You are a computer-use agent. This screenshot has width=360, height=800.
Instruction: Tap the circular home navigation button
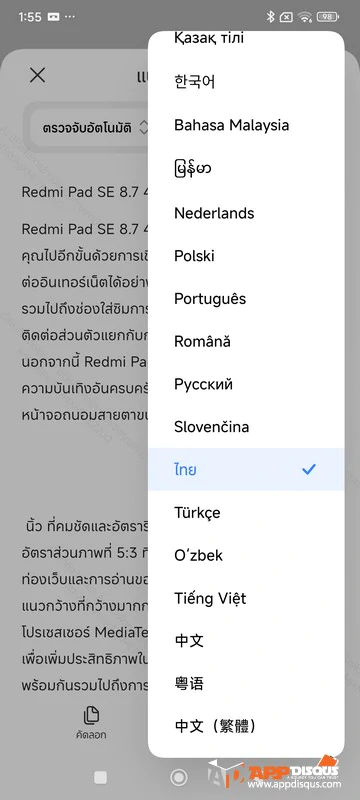point(179,777)
